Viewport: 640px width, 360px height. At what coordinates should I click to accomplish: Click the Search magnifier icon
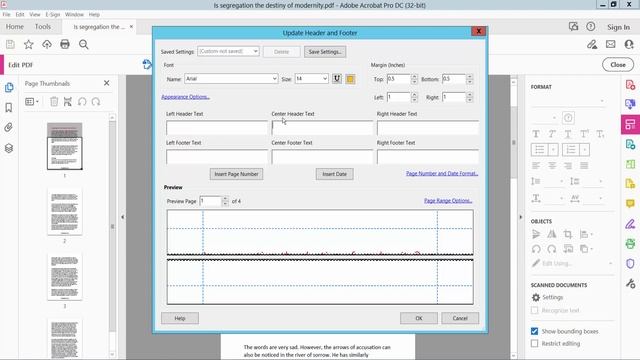[x=84, y=44]
